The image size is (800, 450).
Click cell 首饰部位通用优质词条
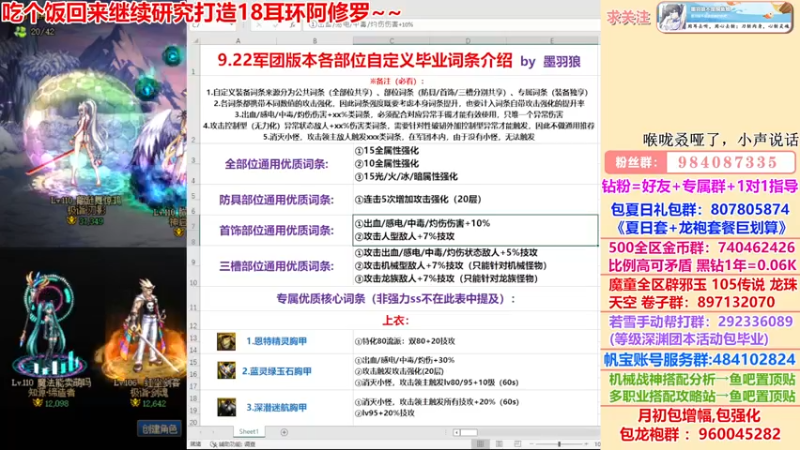(x=277, y=231)
